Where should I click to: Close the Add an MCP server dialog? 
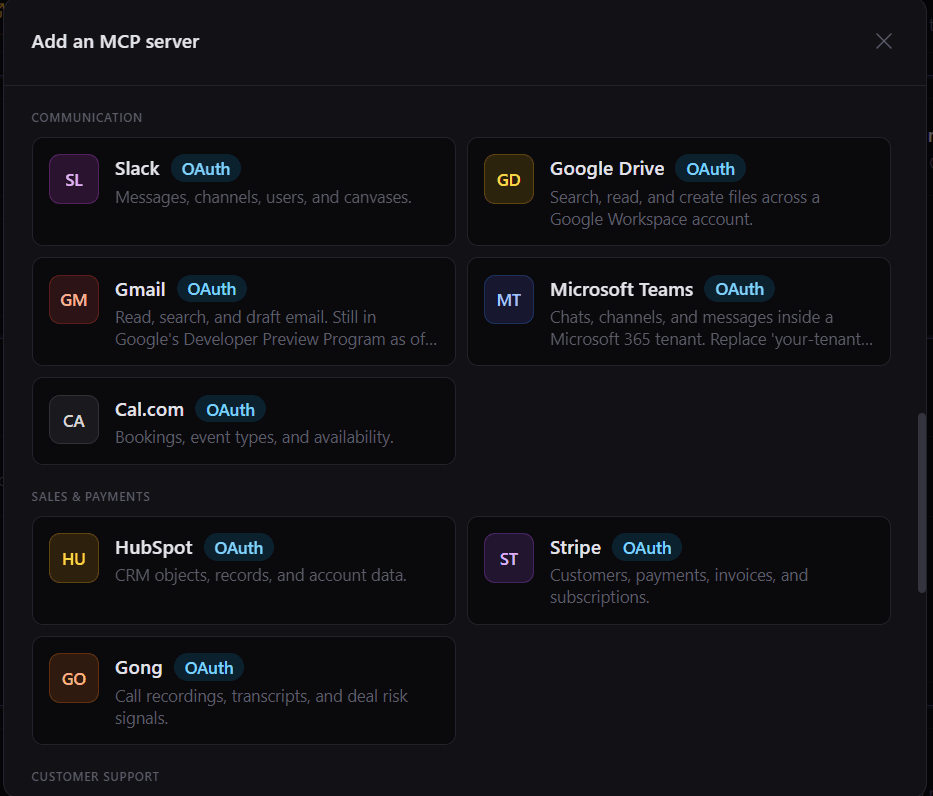point(884,41)
